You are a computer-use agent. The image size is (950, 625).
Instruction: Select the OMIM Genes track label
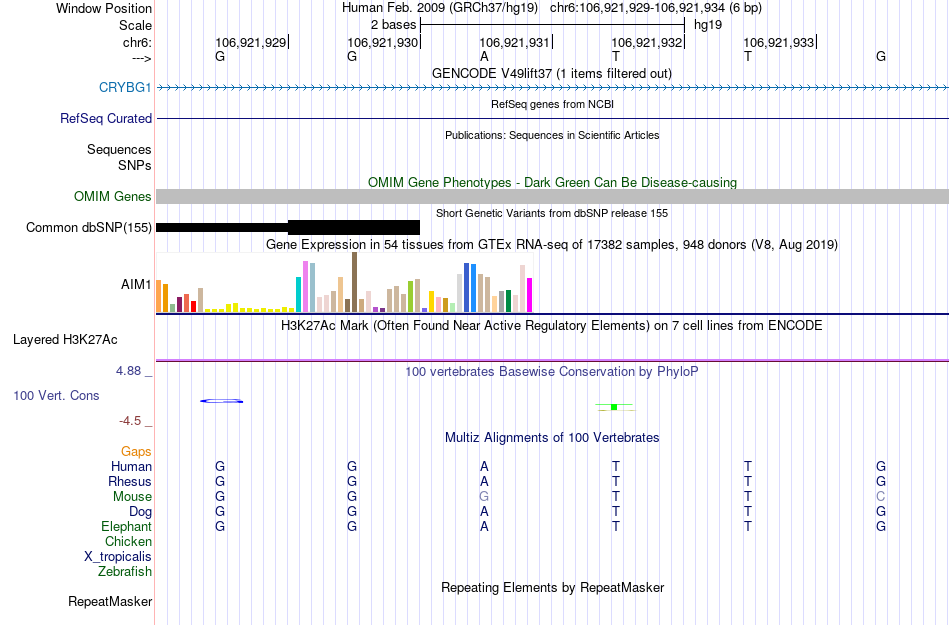coord(112,196)
